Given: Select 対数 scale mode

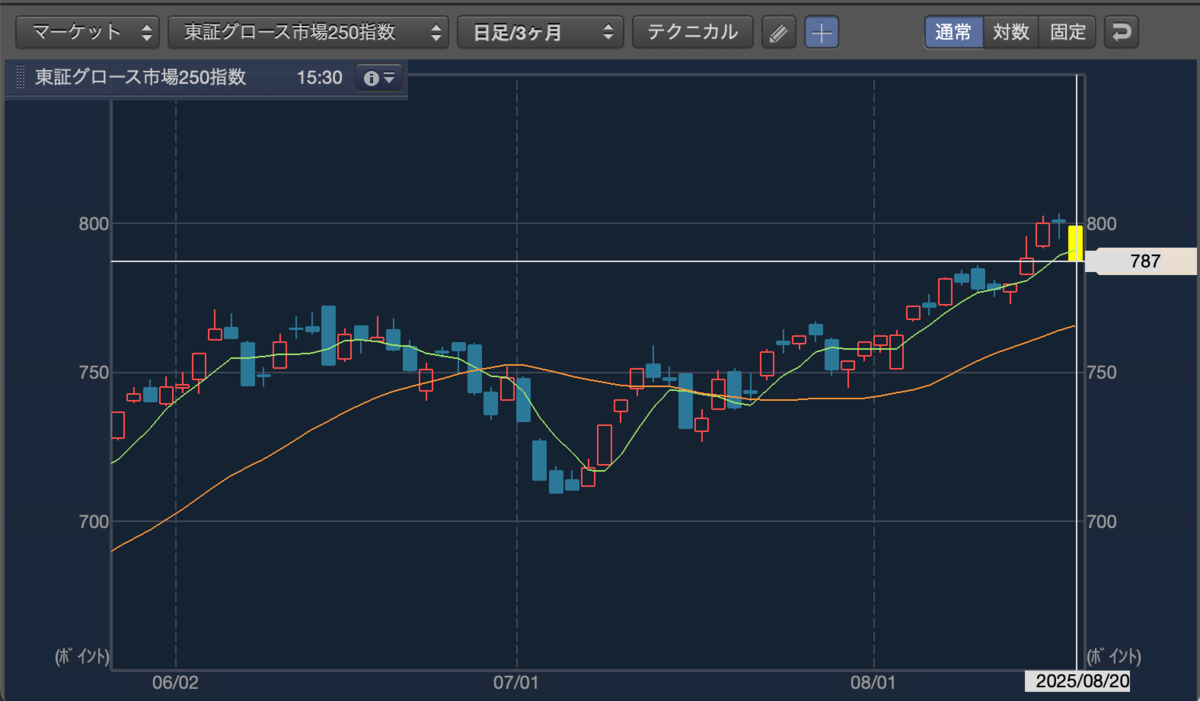Looking at the screenshot, I should (1011, 32).
